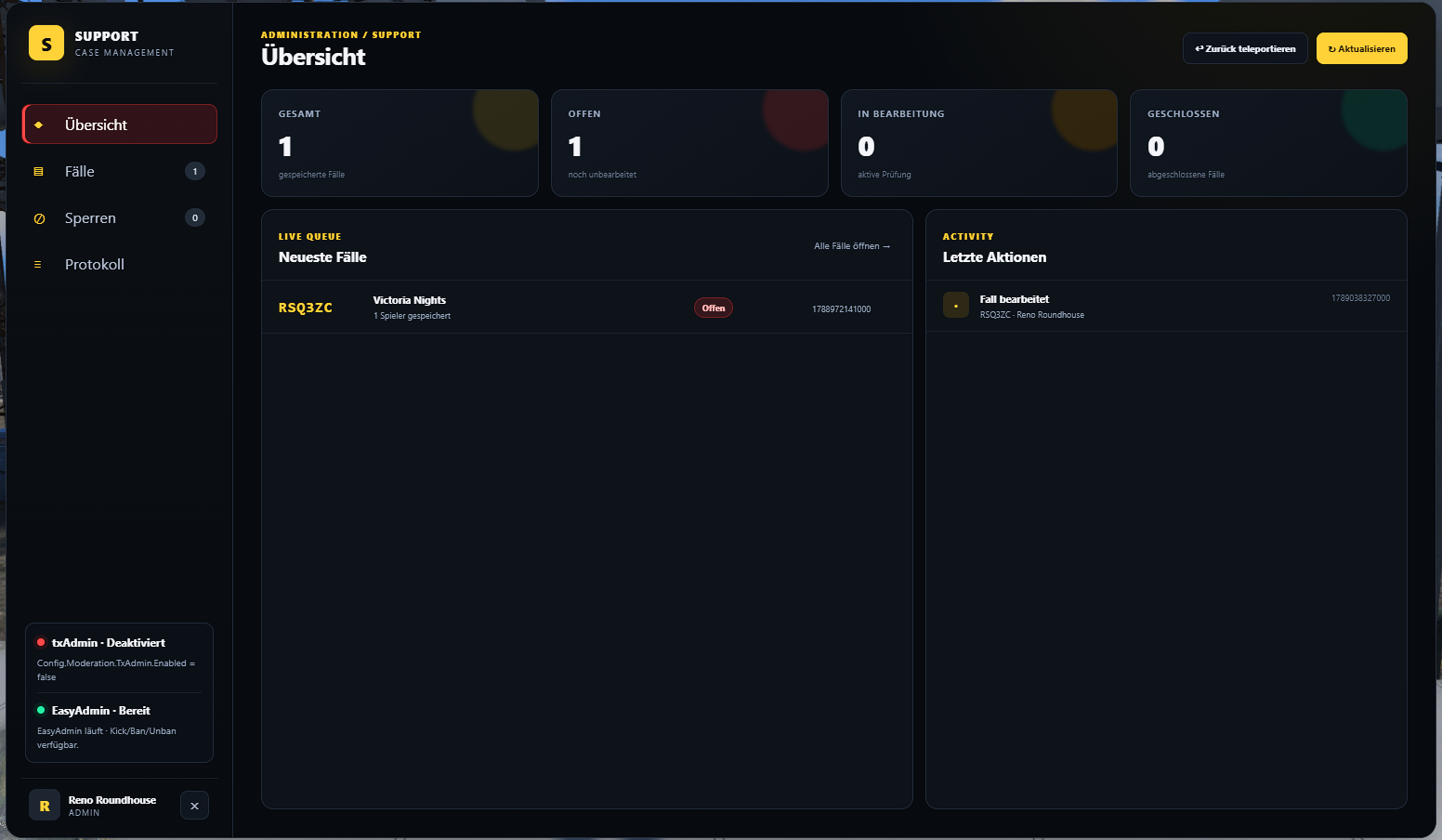Click the Sperren count badge
The width and height of the screenshot is (1442, 840).
pyautogui.click(x=195, y=217)
